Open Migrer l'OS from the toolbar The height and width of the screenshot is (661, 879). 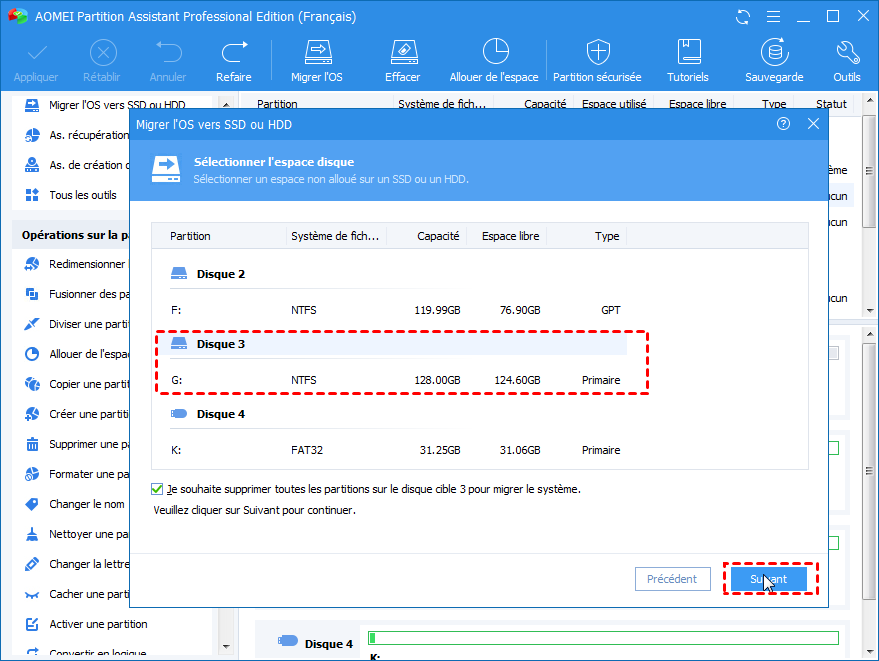point(317,61)
